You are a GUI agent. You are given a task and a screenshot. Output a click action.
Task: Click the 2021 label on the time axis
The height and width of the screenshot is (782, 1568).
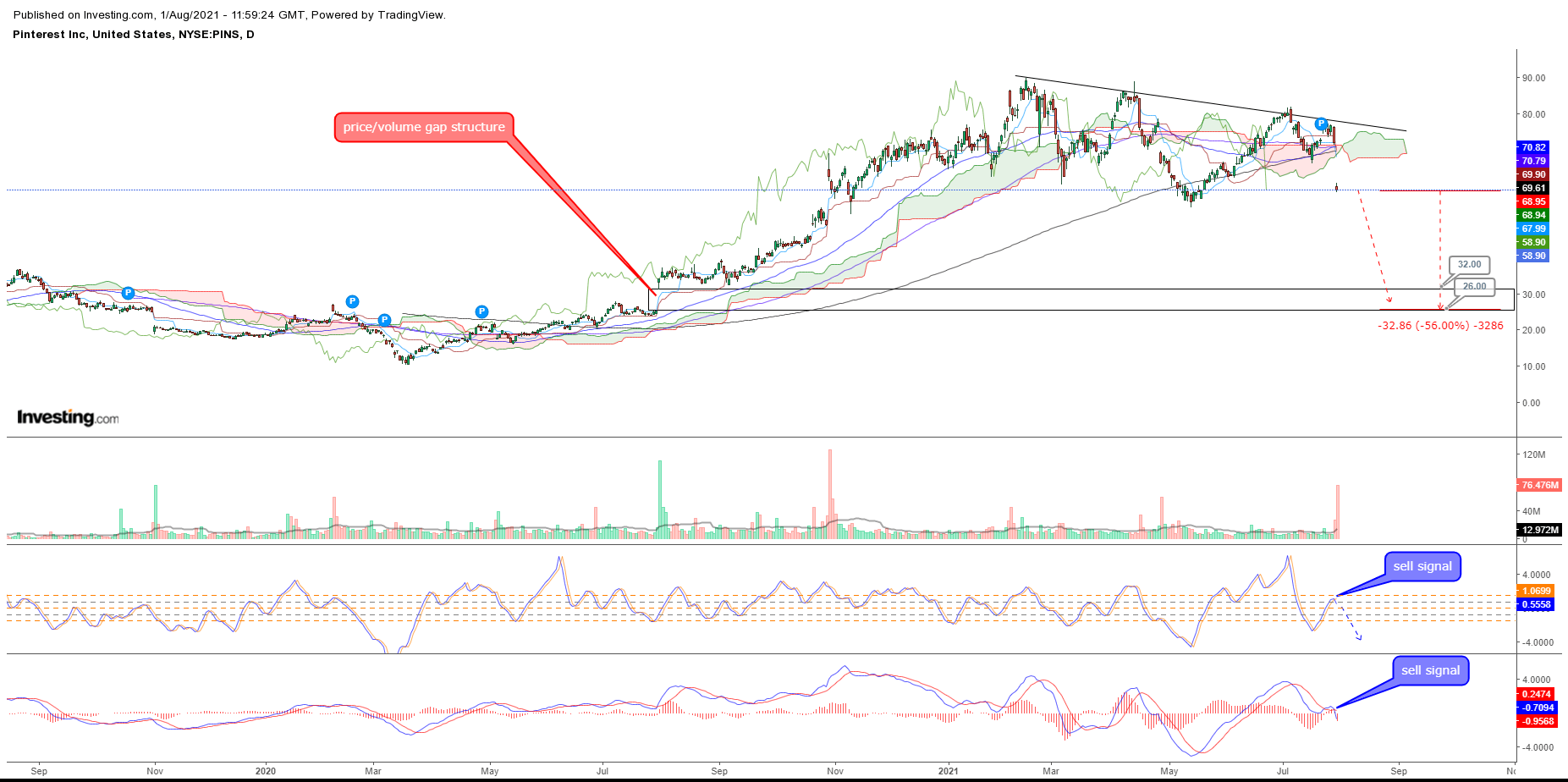pyautogui.click(x=949, y=771)
